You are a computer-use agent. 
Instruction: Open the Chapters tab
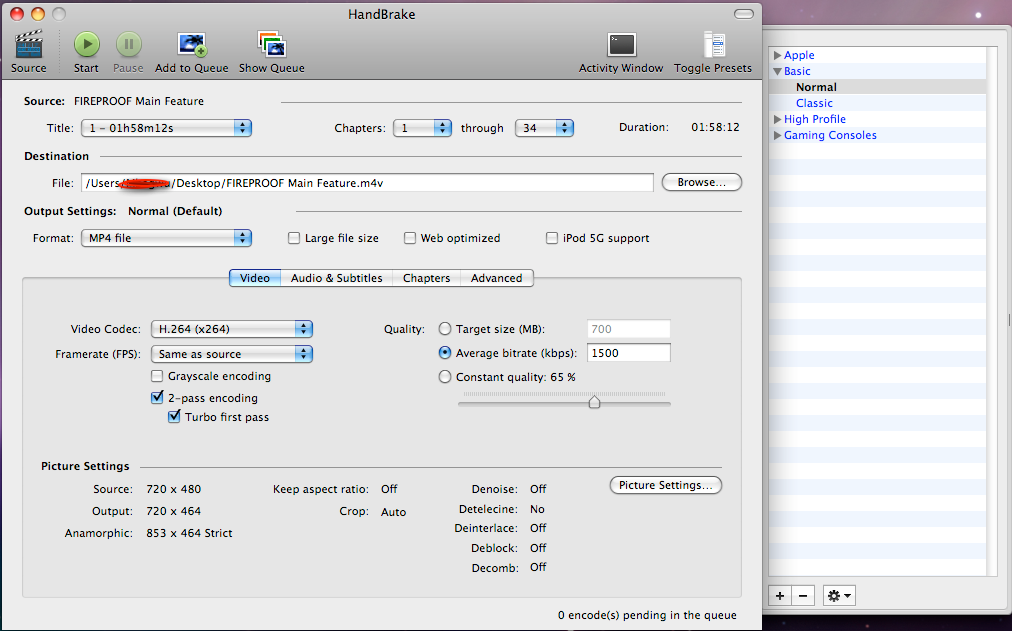(x=427, y=278)
